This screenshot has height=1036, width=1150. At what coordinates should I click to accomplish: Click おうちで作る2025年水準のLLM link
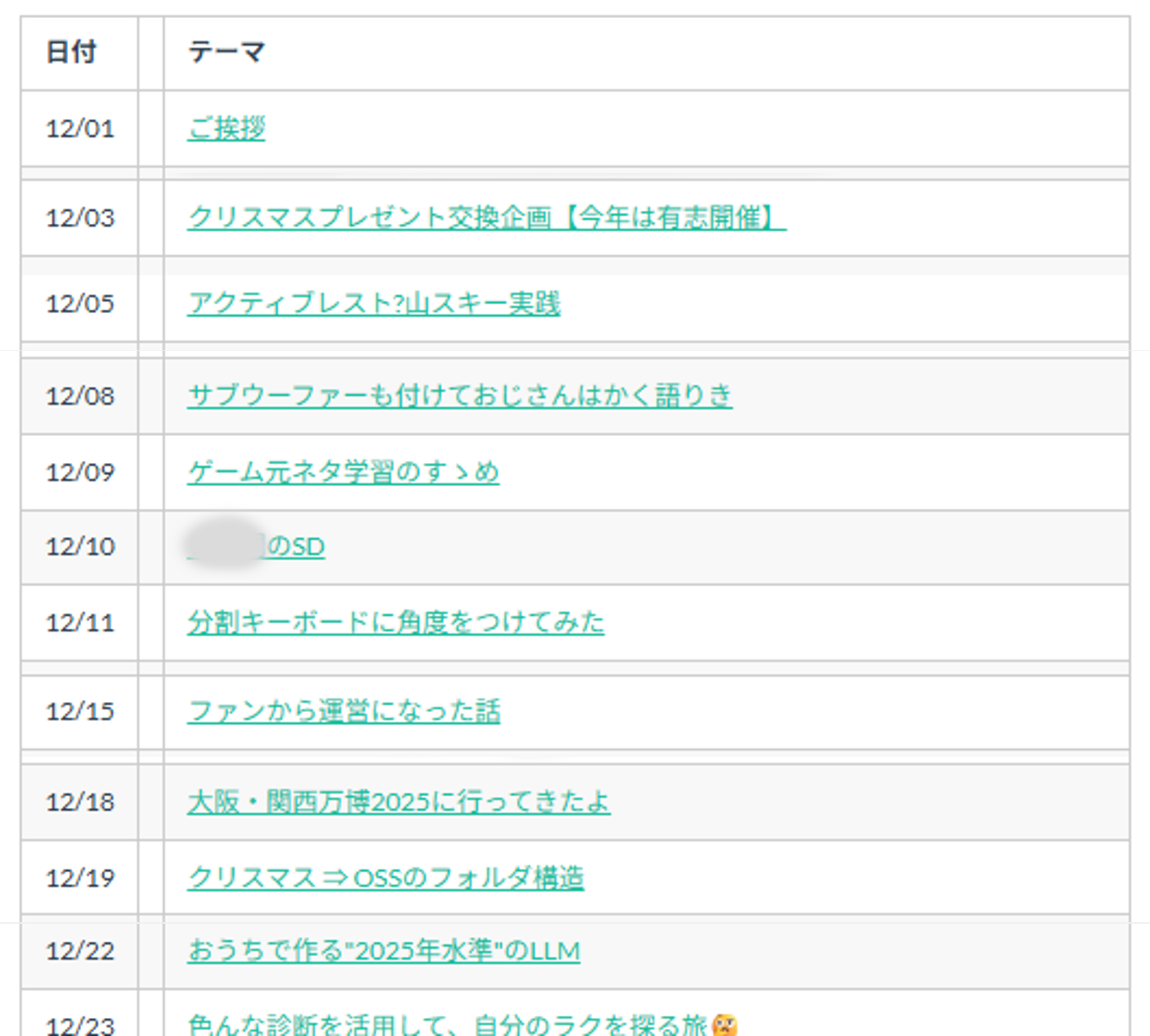(383, 951)
